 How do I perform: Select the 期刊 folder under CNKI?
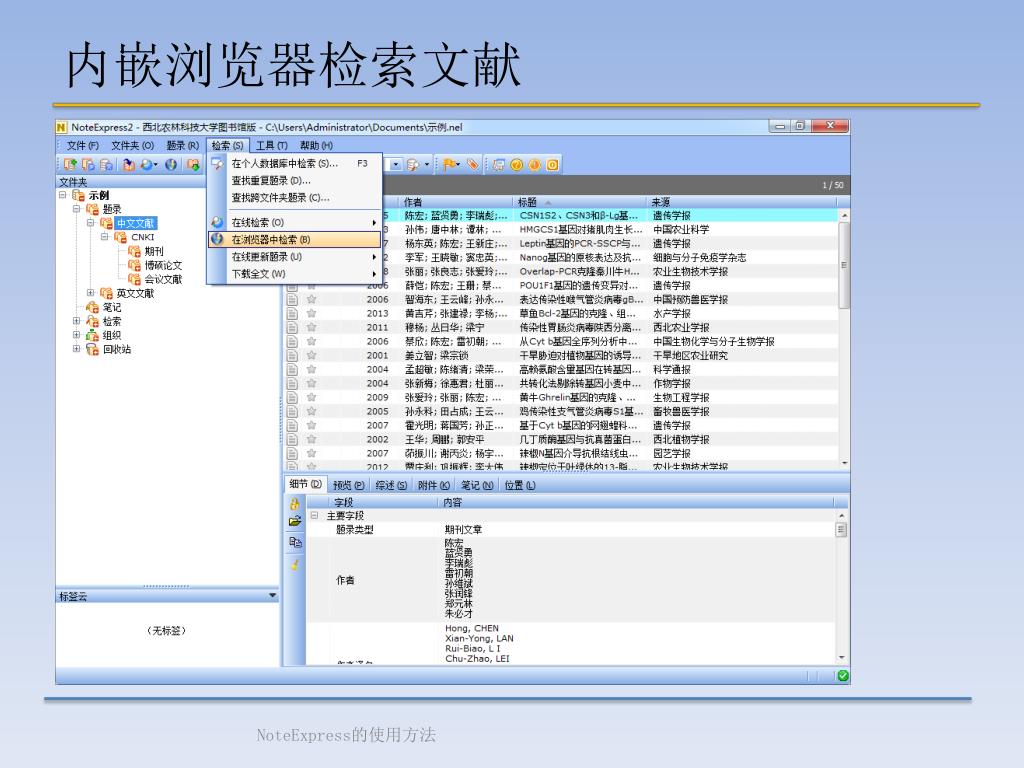pyautogui.click(x=153, y=251)
